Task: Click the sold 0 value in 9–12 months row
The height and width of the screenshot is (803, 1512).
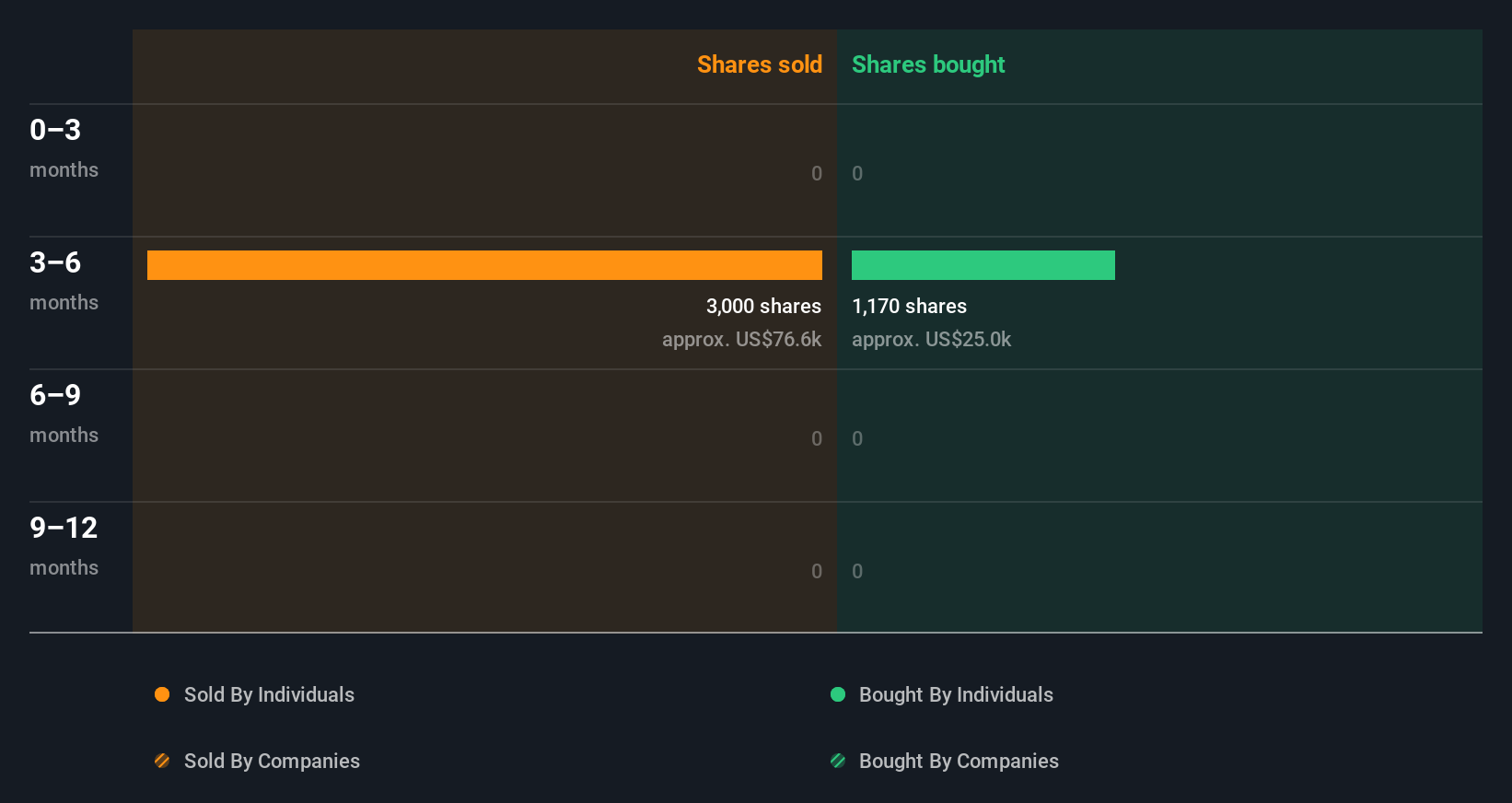Action: coord(817,571)
